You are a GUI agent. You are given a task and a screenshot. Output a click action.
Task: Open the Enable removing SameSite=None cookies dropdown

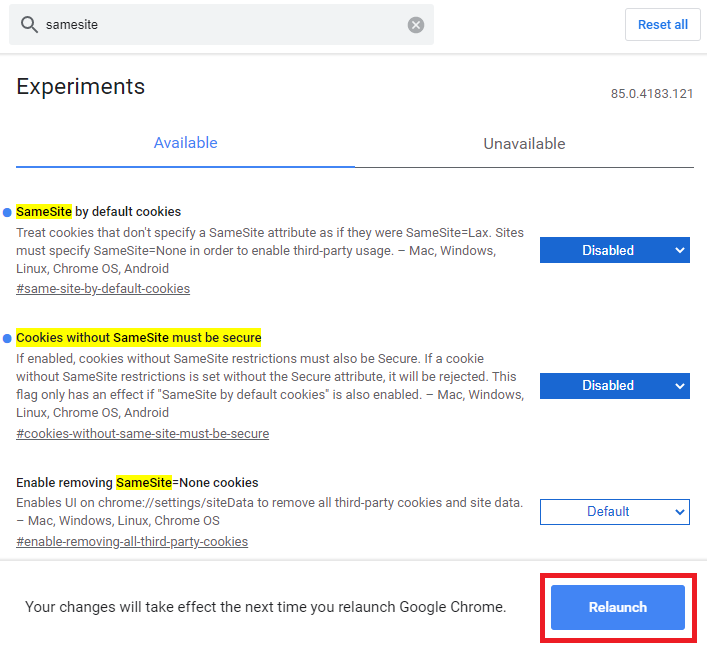tap(615, 512)
